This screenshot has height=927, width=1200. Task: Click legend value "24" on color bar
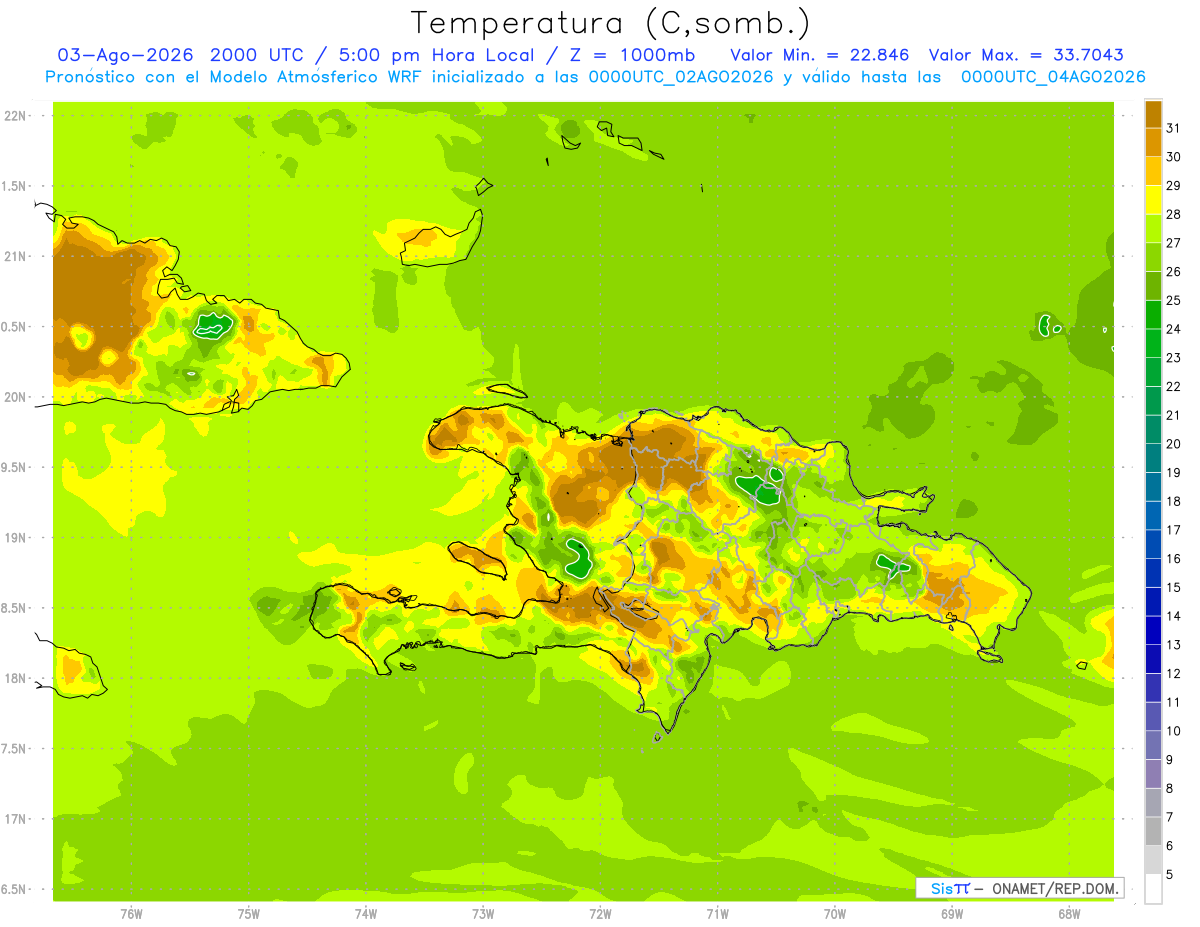(1174, 329)
